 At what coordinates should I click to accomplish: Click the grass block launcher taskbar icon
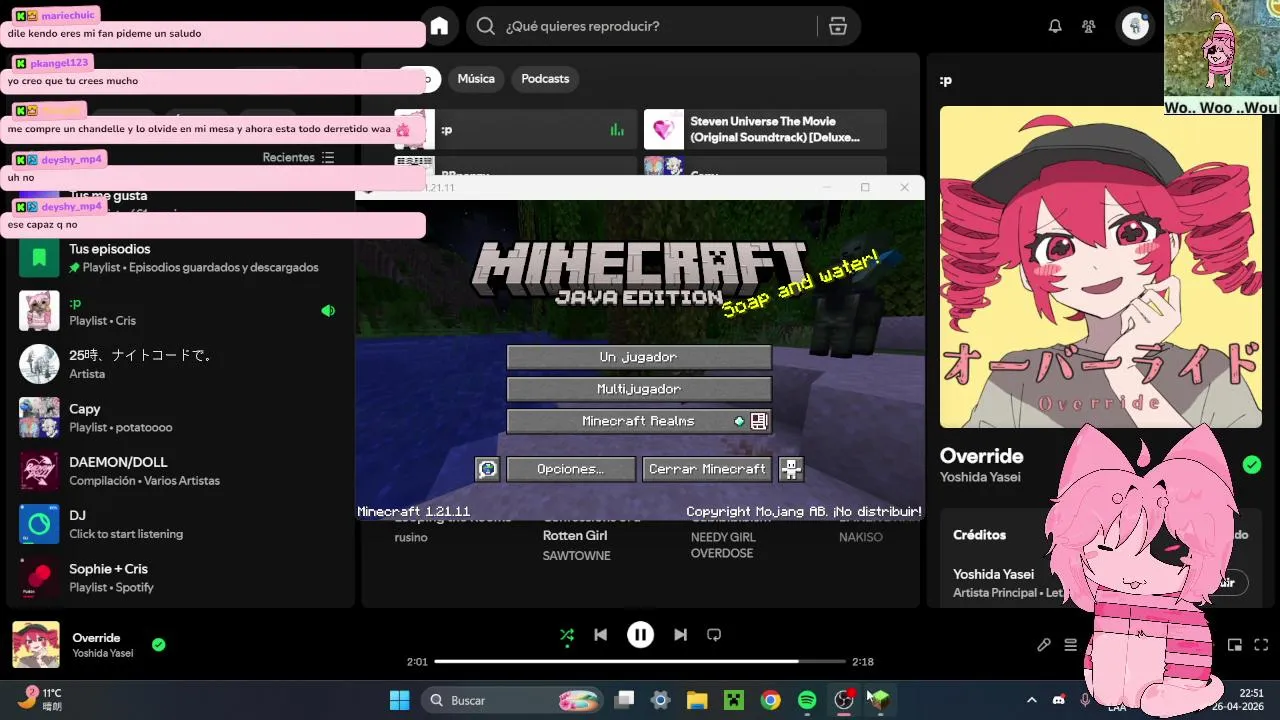click(x=880, y=700)
